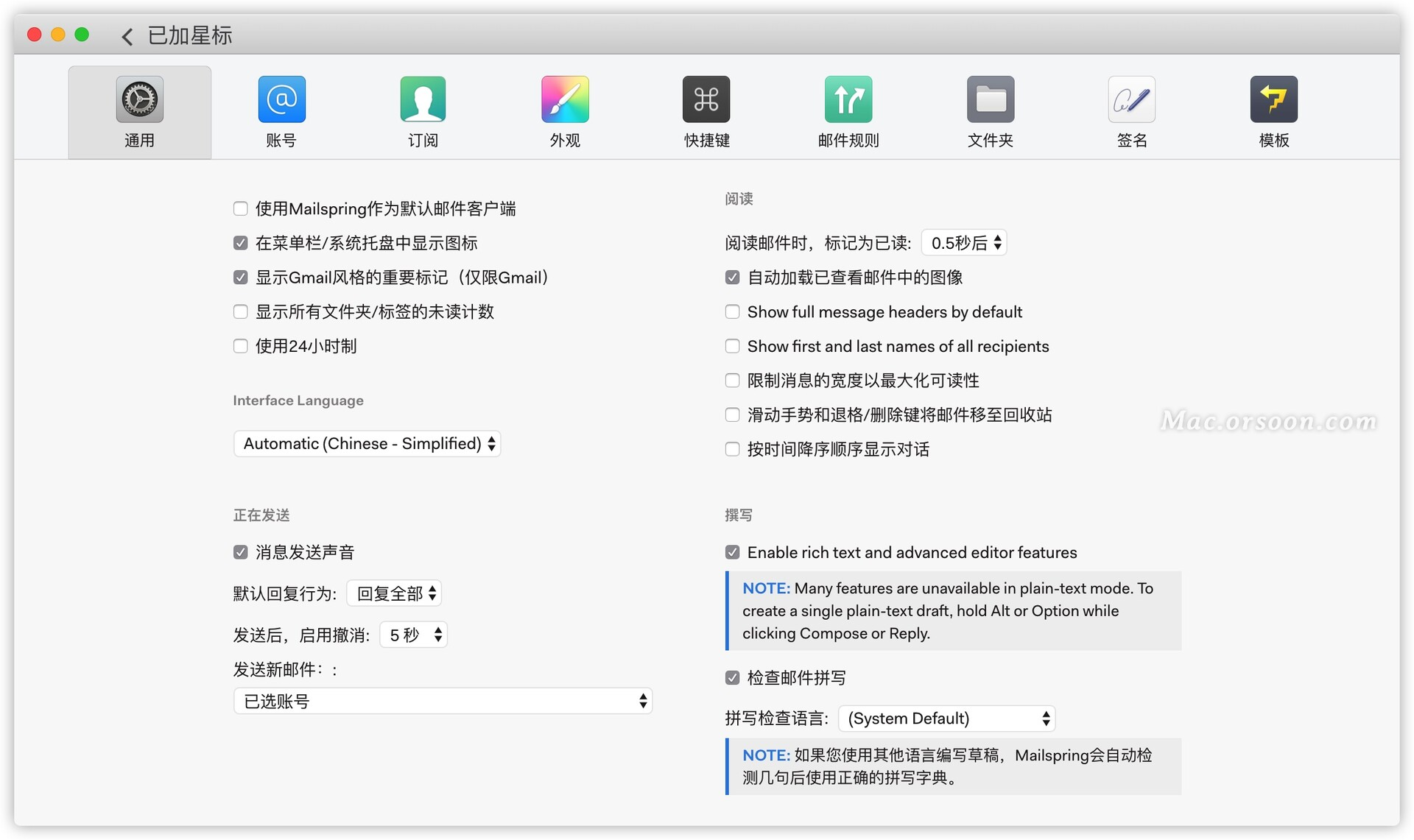Click the 已加星标 title text
The height and width of the screenshot is (840, 1414).
190,35
